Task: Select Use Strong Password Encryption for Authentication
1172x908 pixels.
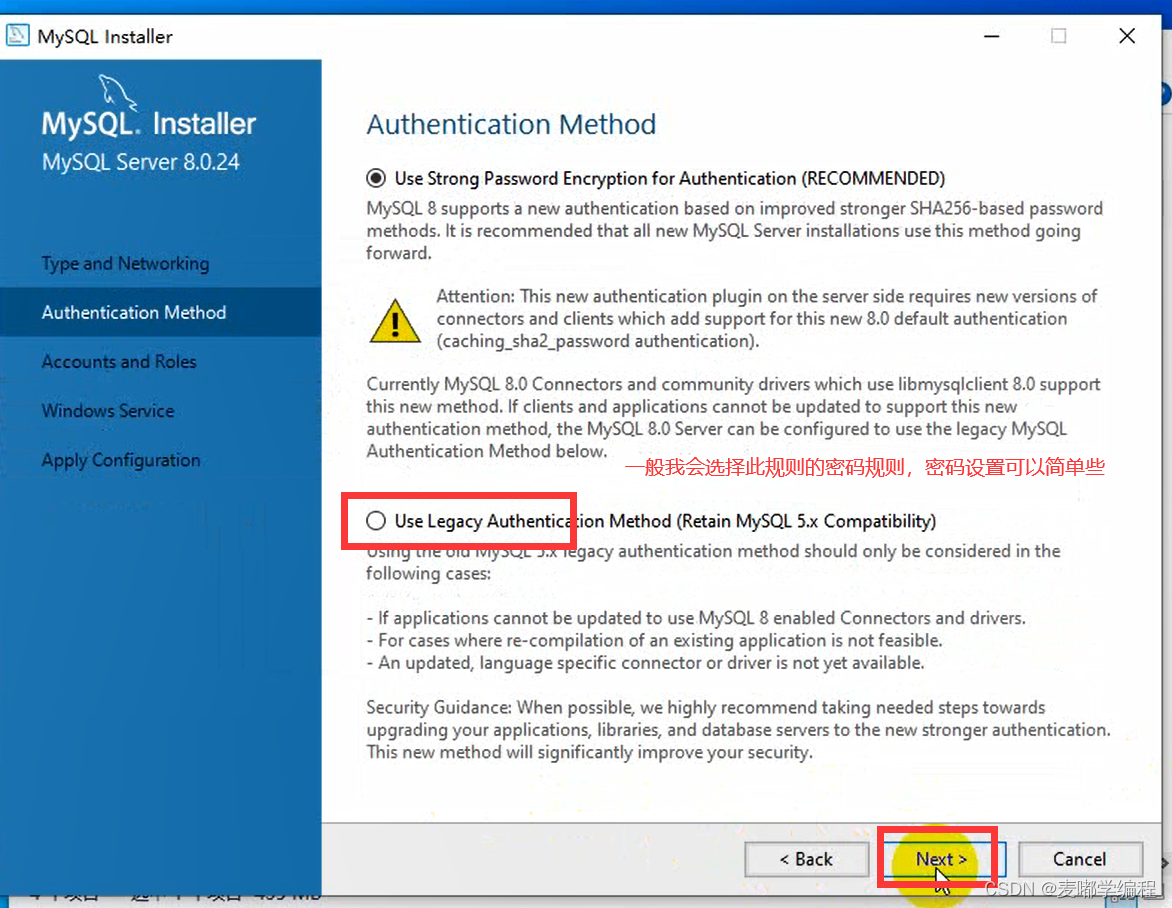Action: [x=376, y=177]
